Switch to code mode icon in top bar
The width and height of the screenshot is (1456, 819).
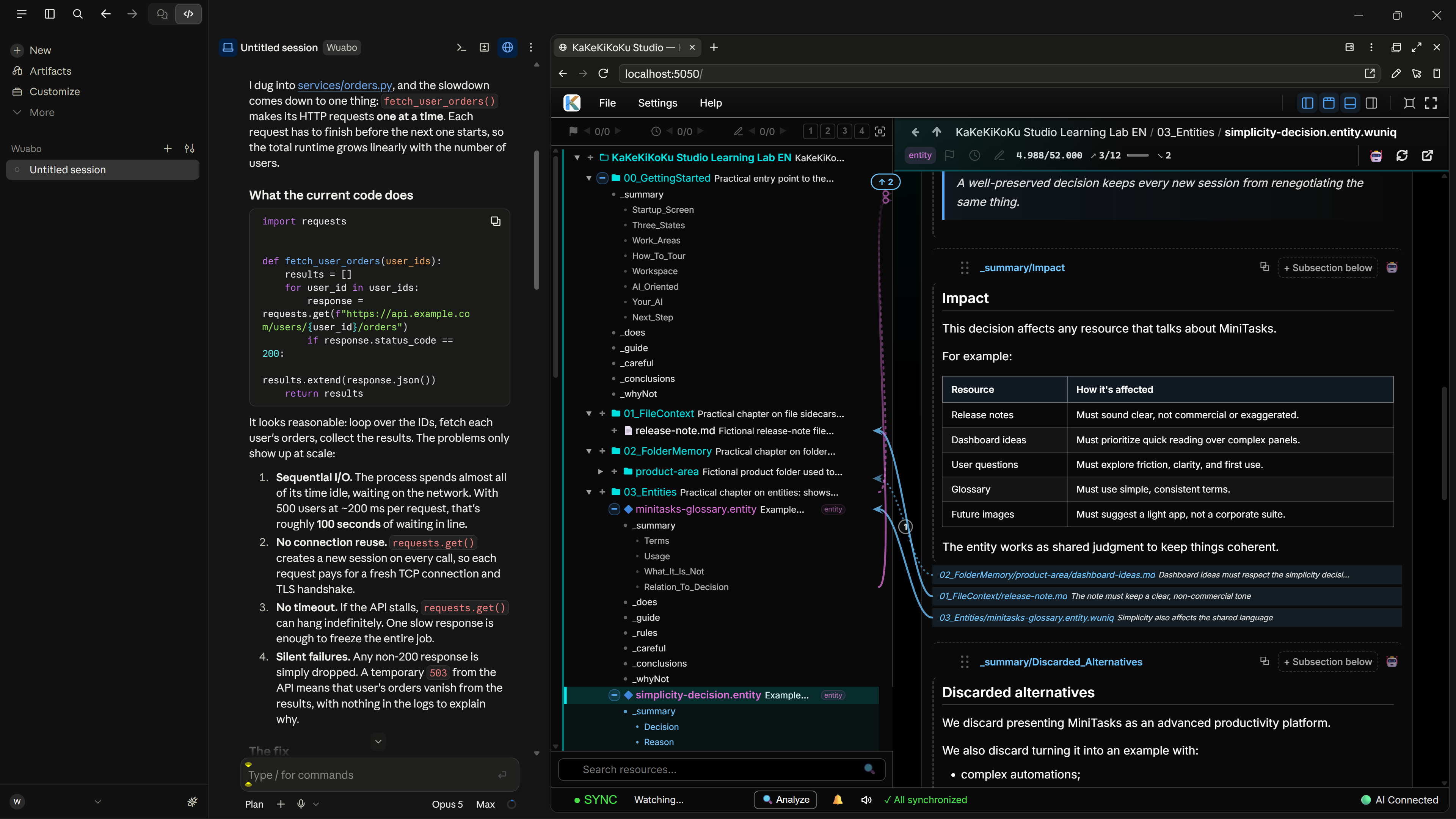[x=188, y=14]
